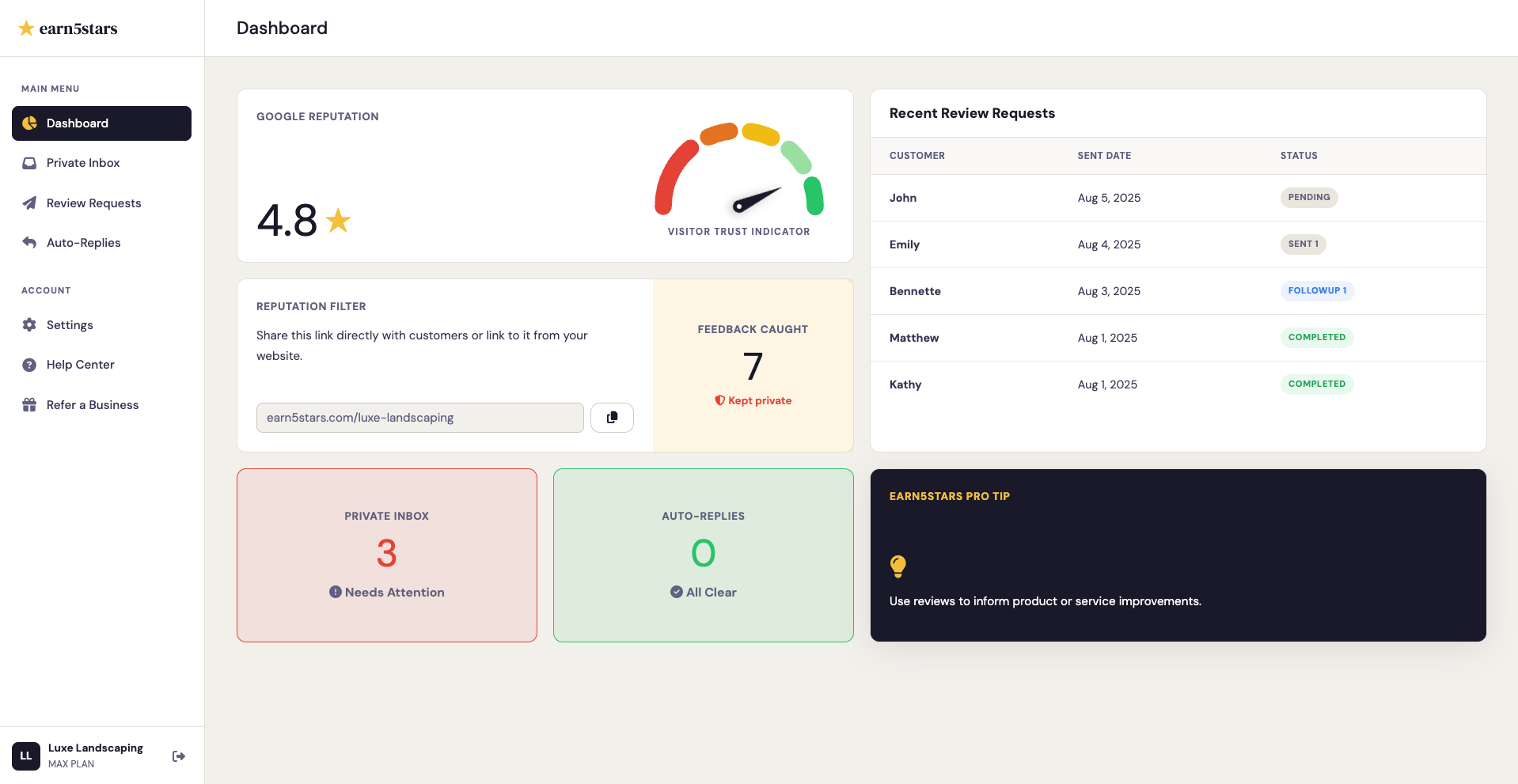The height and width of the screenshot is (784, 1518).
Task: Select the Refer a Business gift icon
Action: pos(29,404)
